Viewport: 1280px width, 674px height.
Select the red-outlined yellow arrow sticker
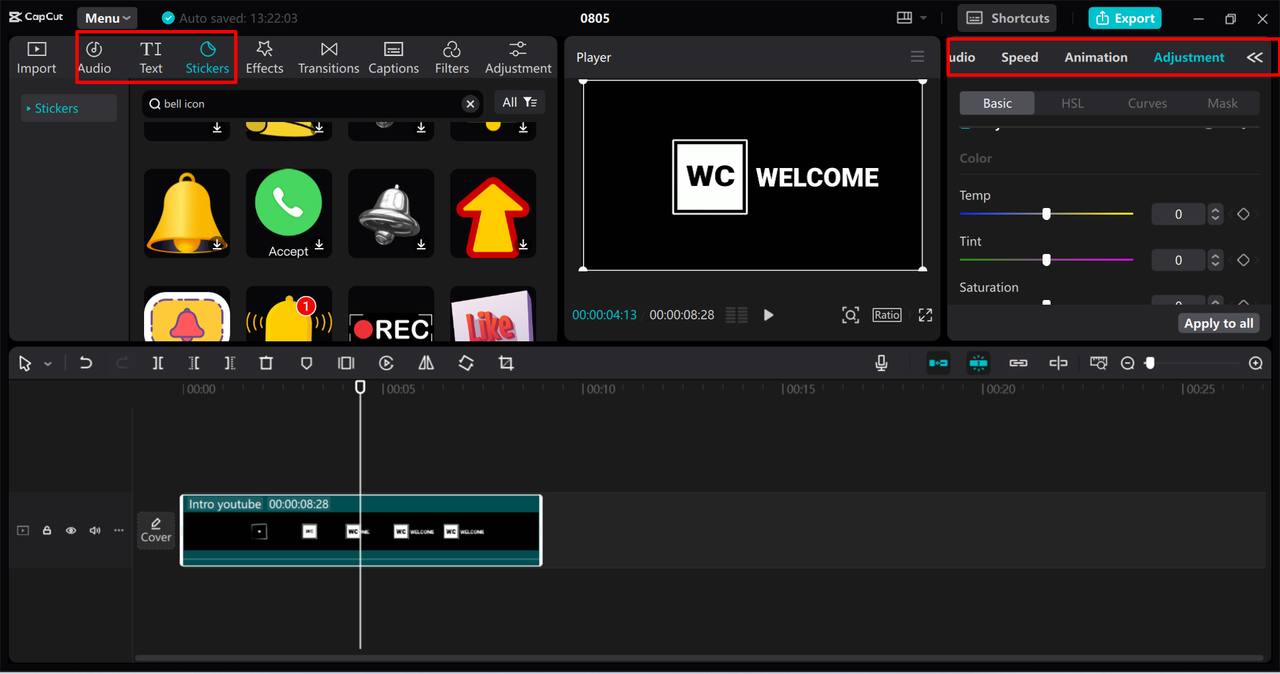coord(493,213)
